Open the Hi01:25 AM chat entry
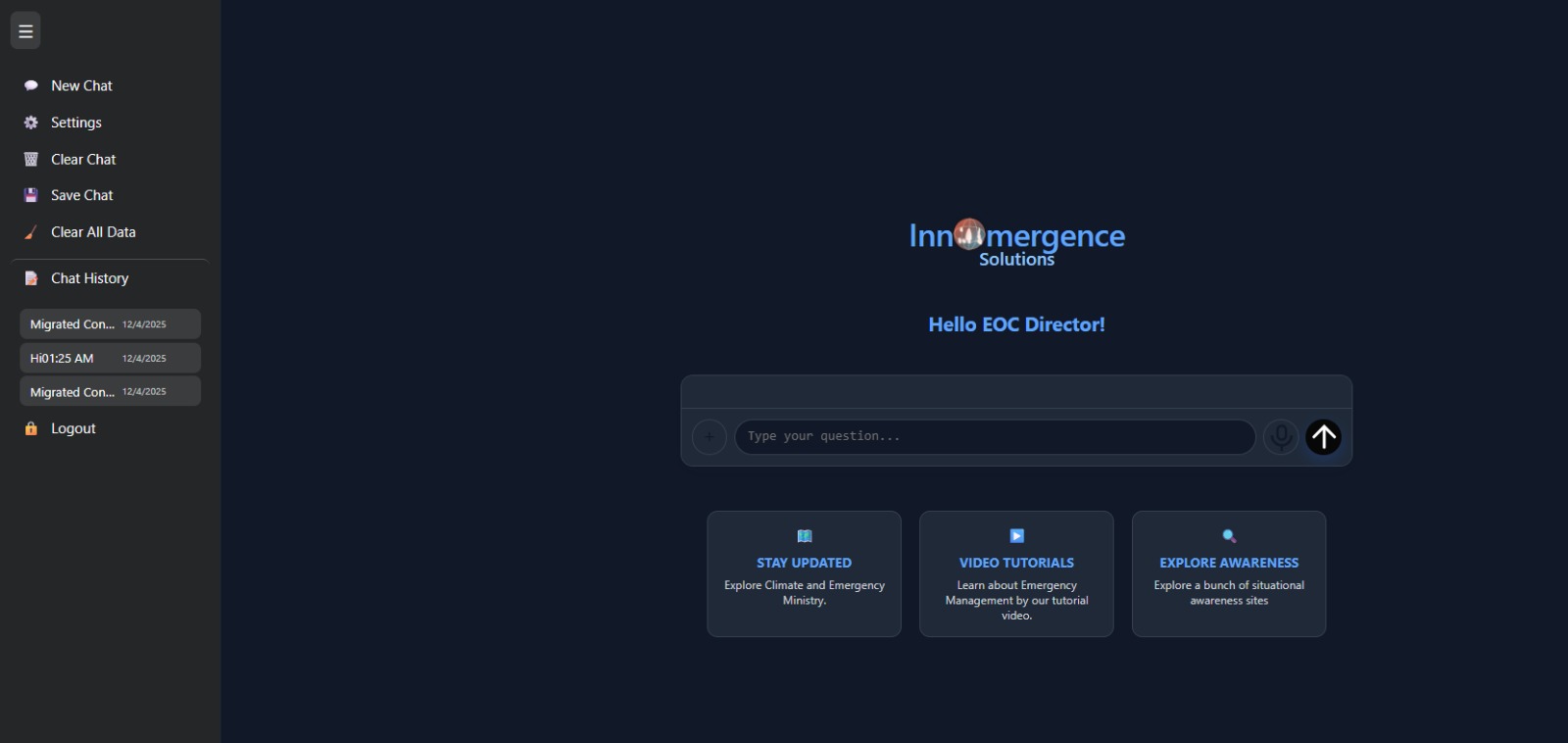Image resolution: width=1568 pixels, height=743 pixels. click(x=110, y=358)
